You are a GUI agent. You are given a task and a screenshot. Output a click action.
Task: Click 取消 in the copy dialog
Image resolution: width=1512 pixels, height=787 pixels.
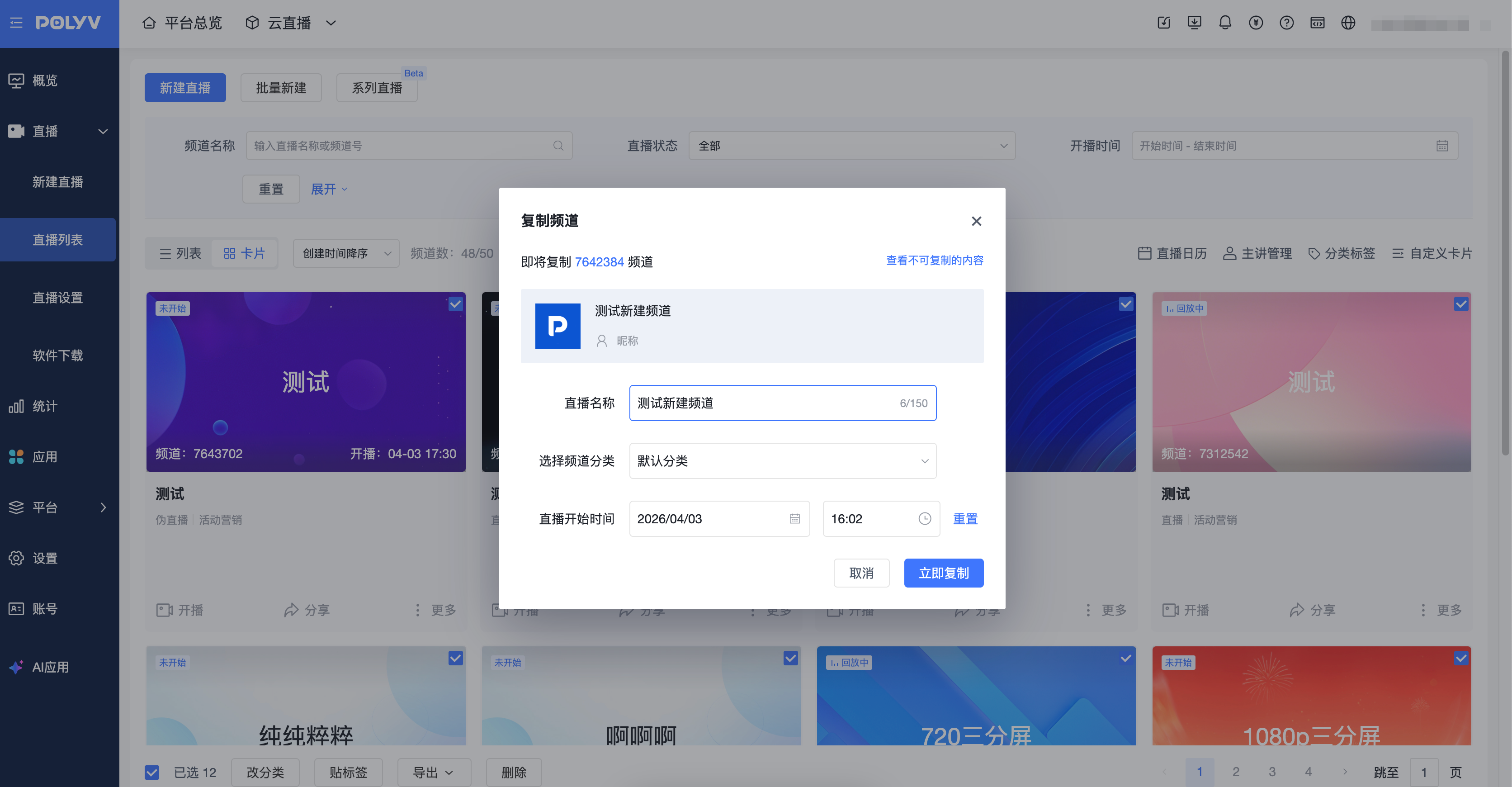tap(862, 573)
